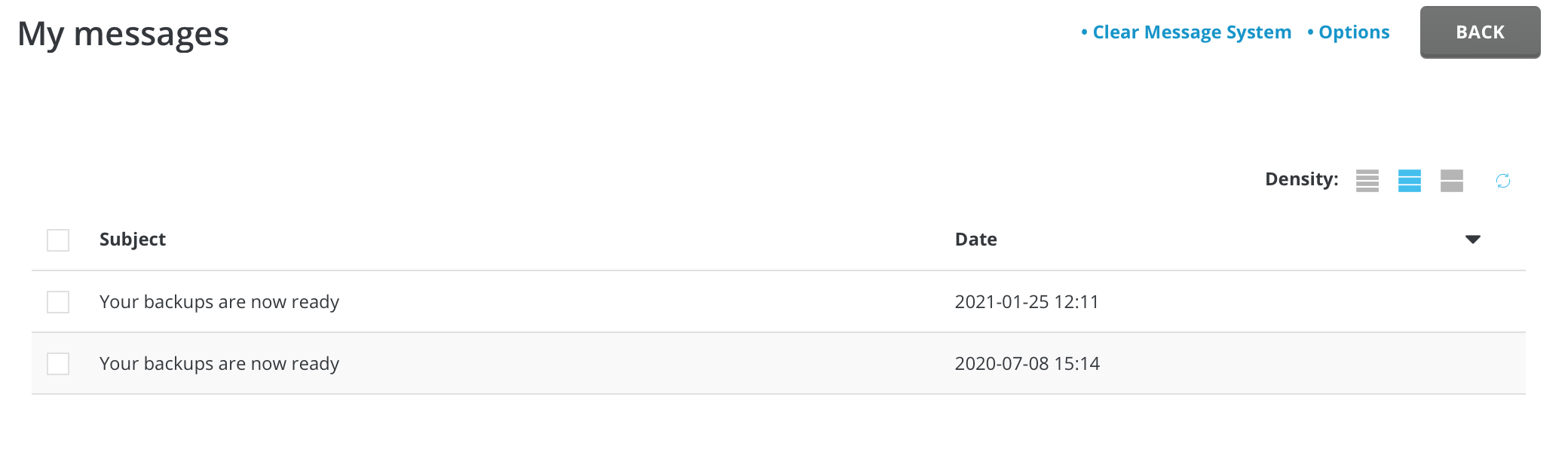Click the Clear Message System link
This screenshot has height=452, width=1568.
pos(1191,32)
